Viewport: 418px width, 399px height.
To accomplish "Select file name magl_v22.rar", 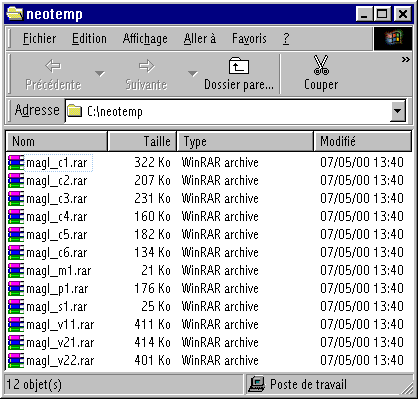I will (60, 361).
